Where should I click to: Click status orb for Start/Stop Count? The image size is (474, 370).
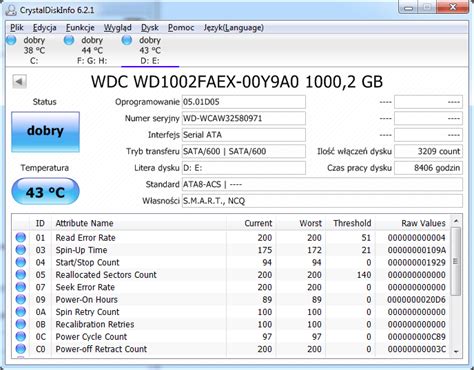21,262
